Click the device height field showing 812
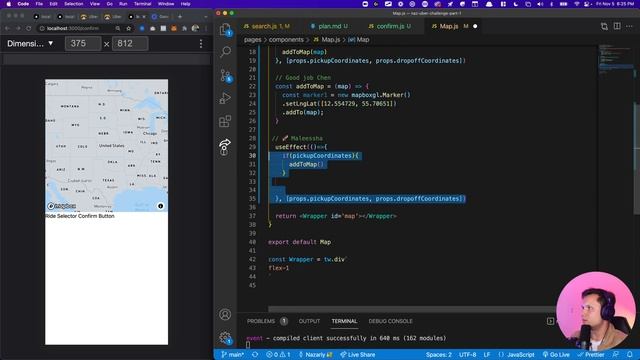This screenshot has width=640, height=360. (x=130, y=44)
